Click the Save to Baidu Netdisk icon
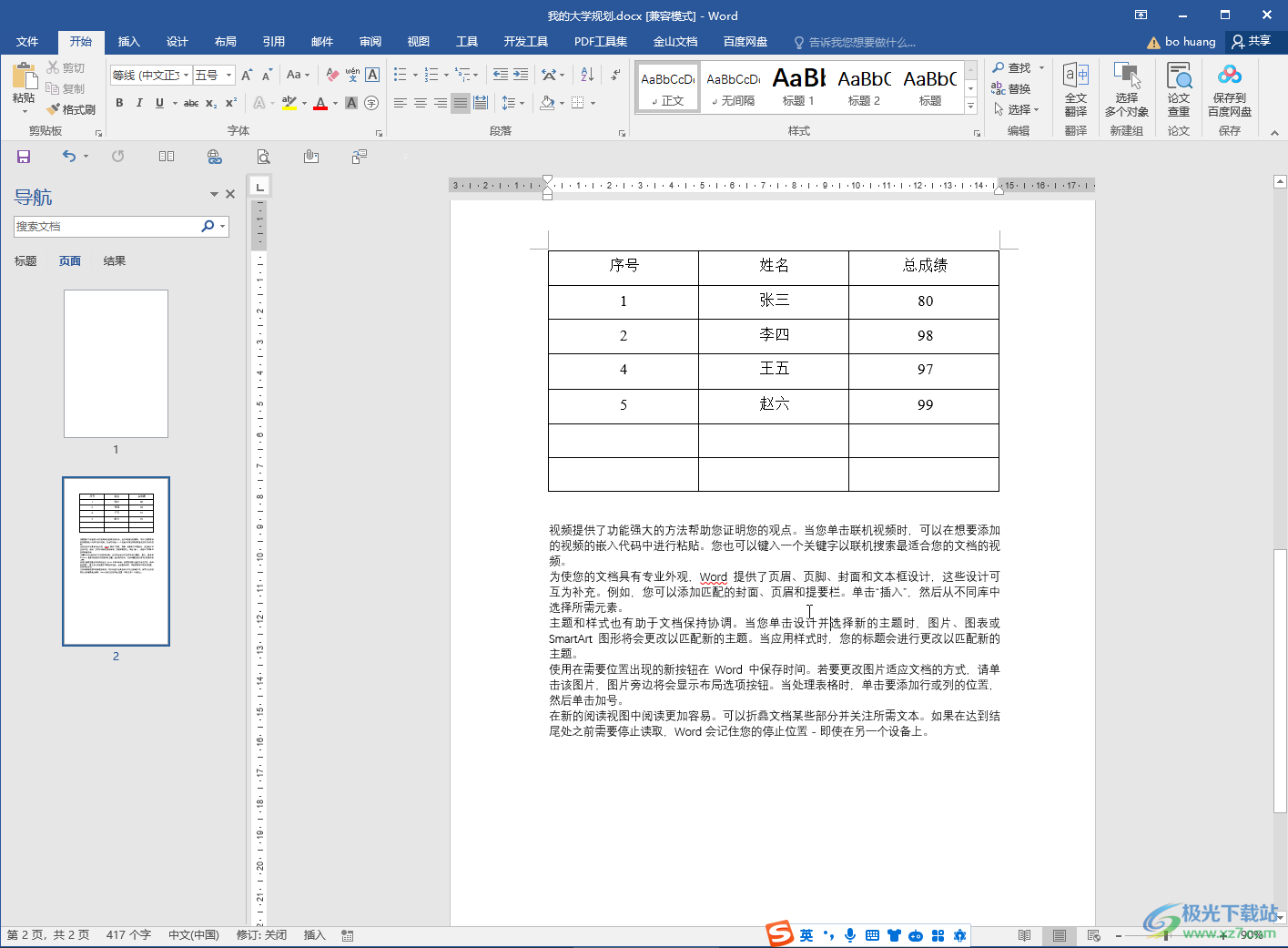This screenshot has height=948, width=1288. [x=1230, y=89]
